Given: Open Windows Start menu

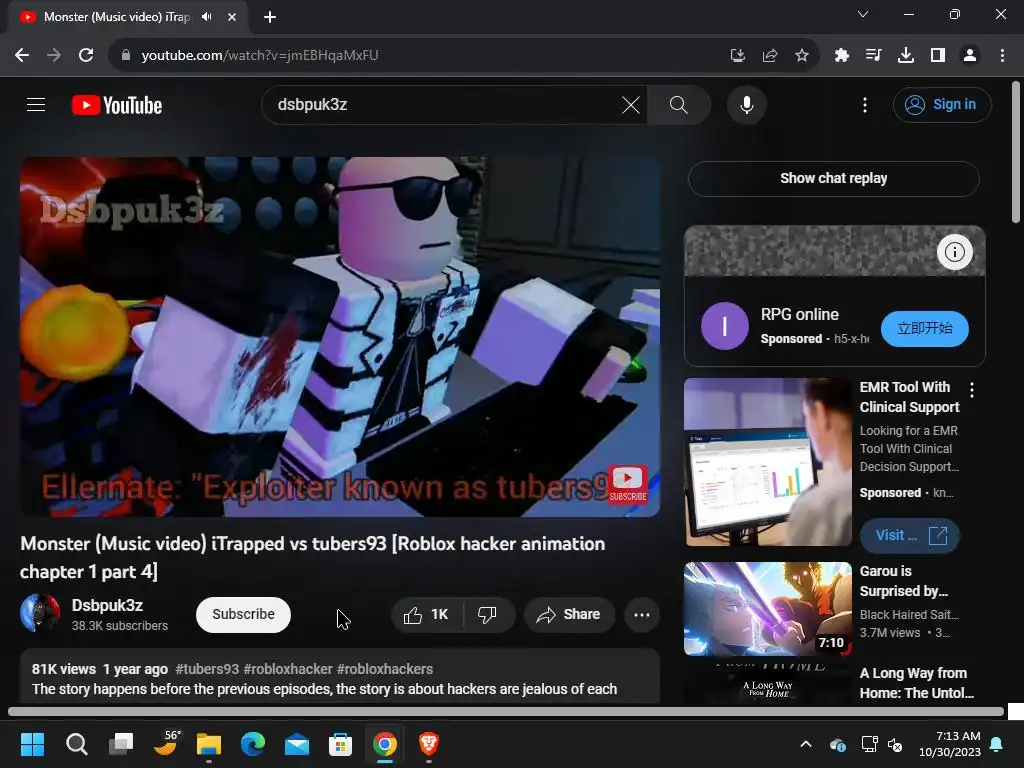Looking at the screenshot, I should pyautogui.click(x=32, y=744).
